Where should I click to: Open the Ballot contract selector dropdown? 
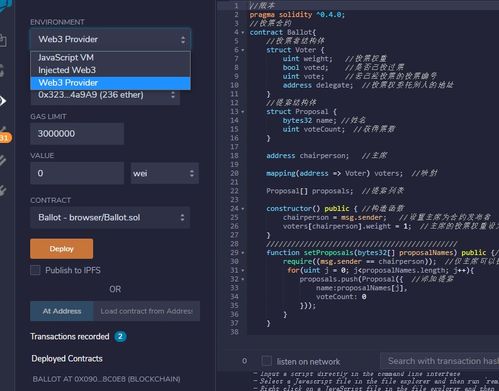coord(110,218)
